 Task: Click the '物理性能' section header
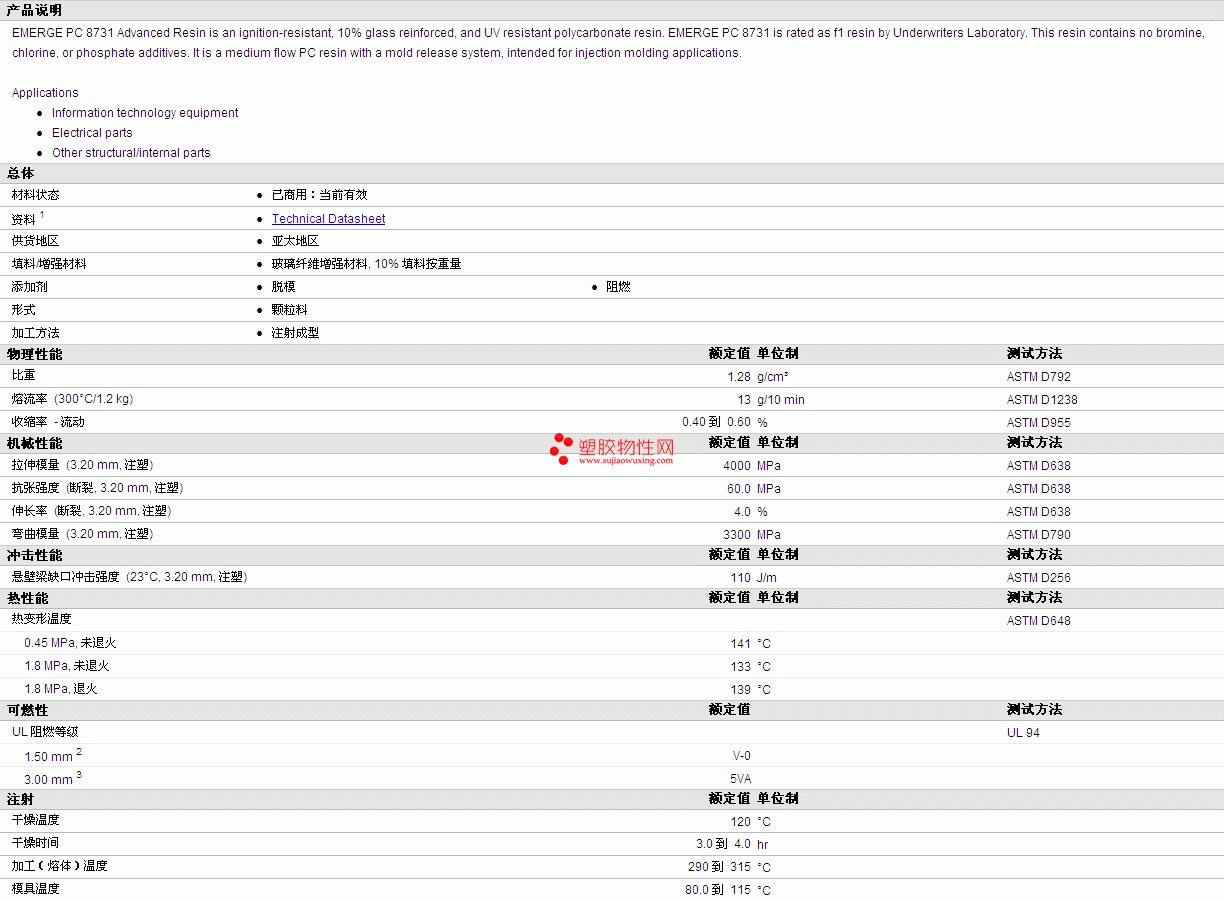point(34,354)
